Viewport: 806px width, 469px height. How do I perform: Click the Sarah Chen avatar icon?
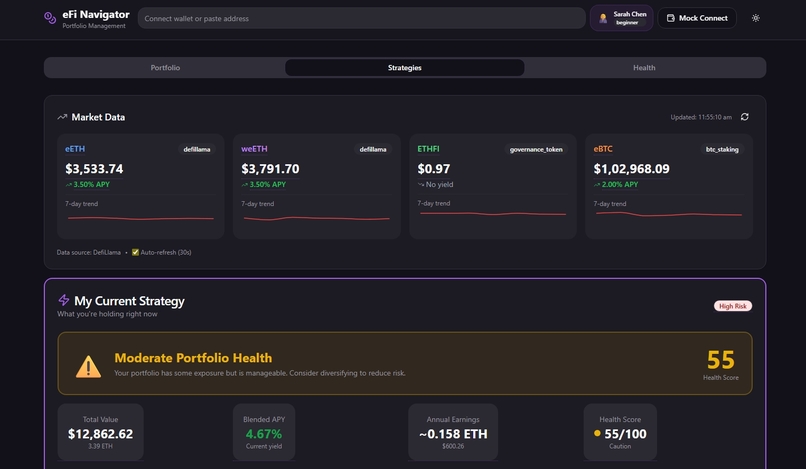click(603, 18)
